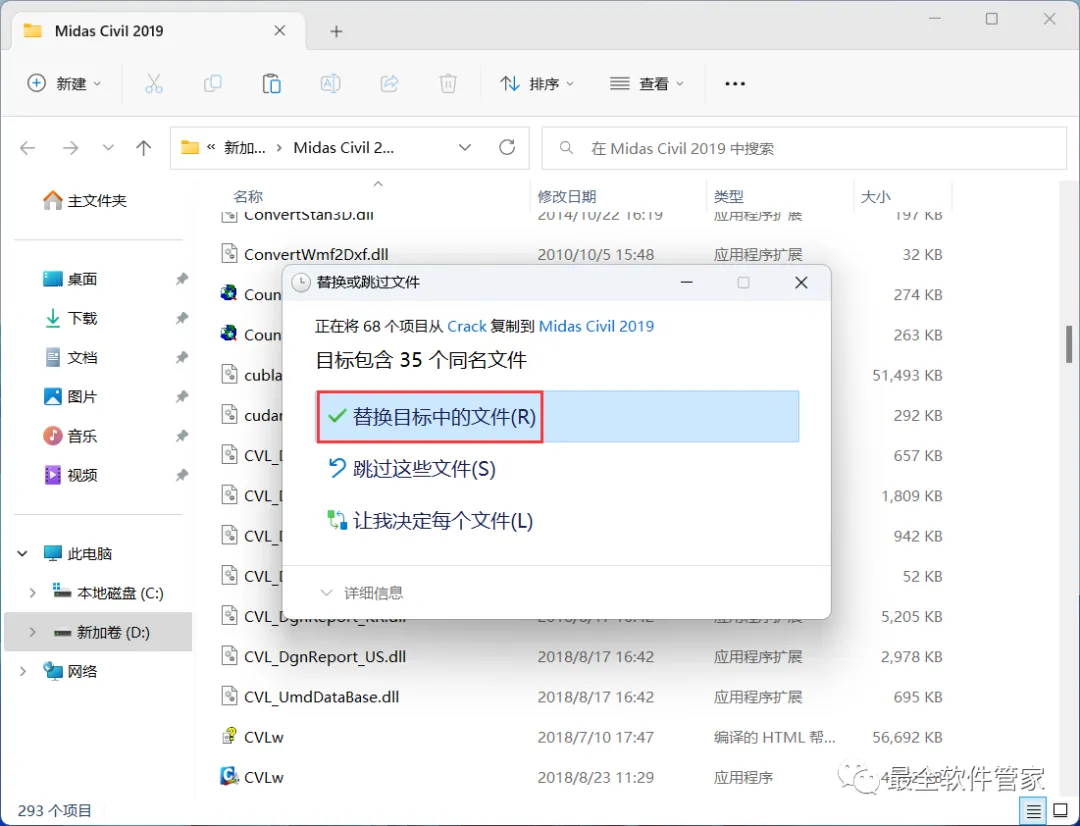Choose 让我决定每个文件(L)
The image size is (1080, 826).
coord(430,521)
